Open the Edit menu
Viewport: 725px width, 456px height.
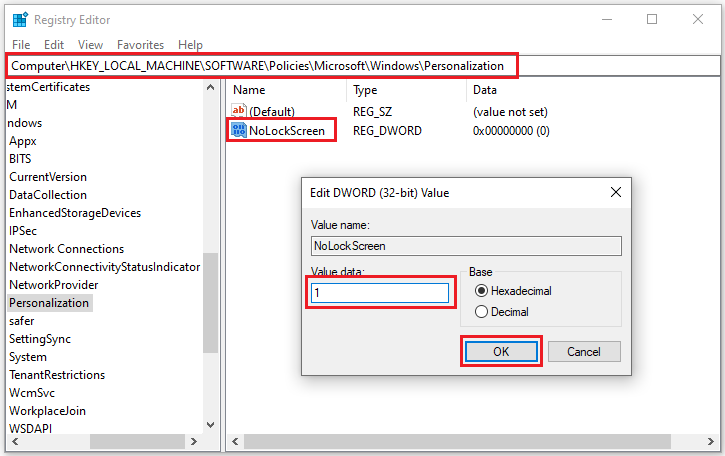(54, 45)
